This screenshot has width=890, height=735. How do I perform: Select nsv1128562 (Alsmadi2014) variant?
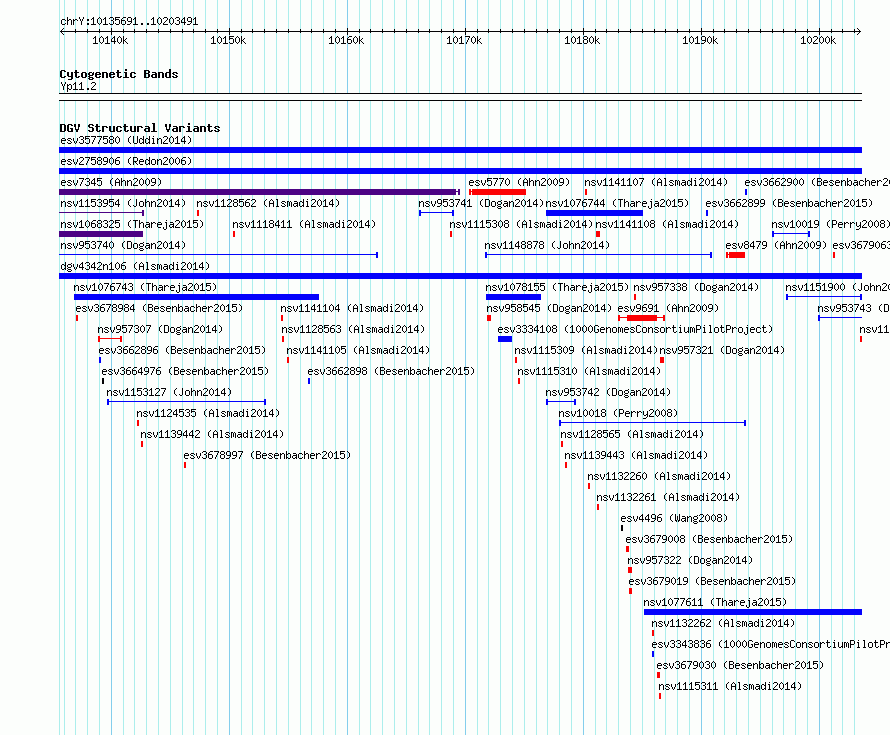[x=268, y=203]
